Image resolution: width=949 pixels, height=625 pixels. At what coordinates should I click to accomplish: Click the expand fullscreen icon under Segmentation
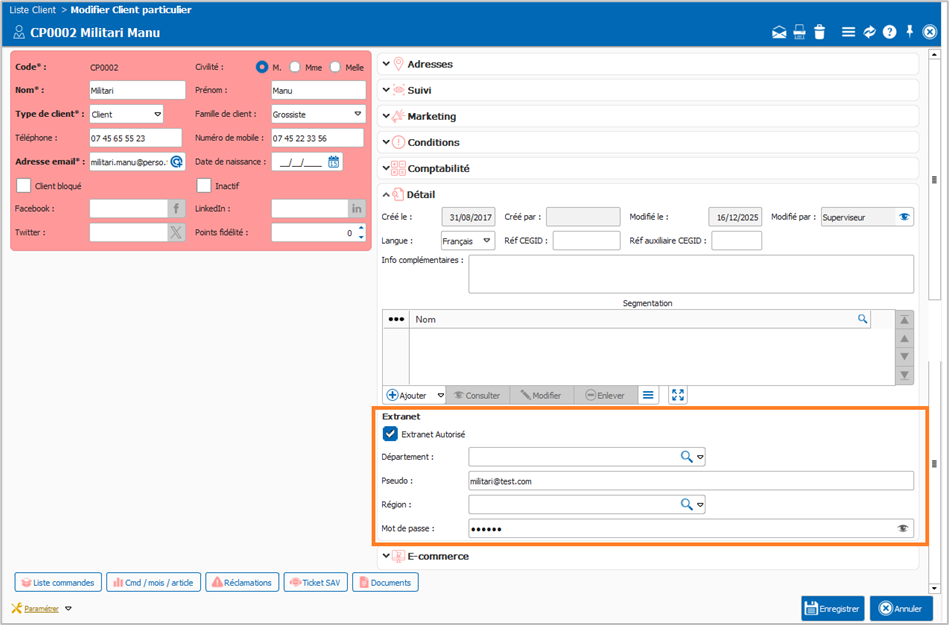coord(678,395)
